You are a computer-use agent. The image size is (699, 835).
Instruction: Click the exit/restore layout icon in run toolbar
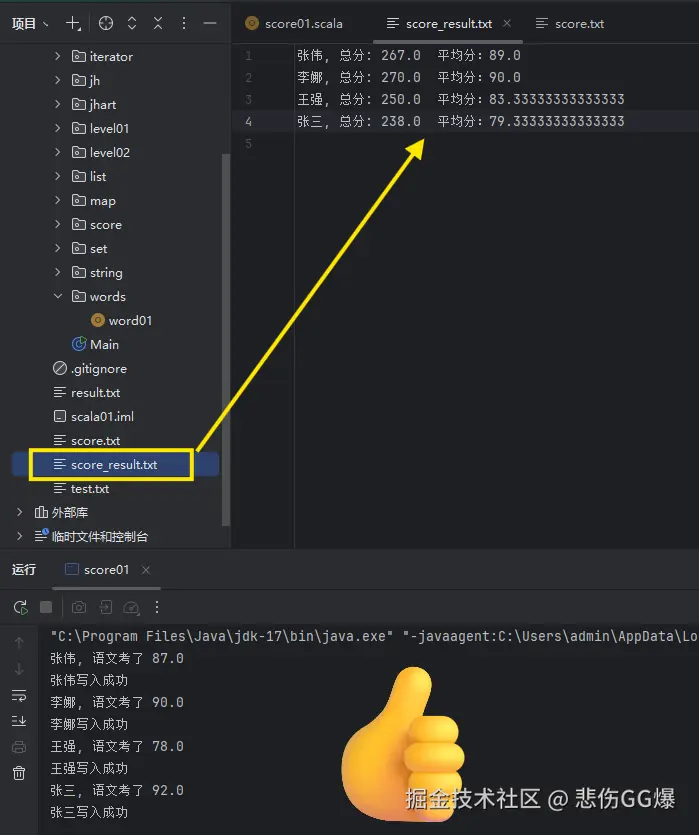click(105, 607)
